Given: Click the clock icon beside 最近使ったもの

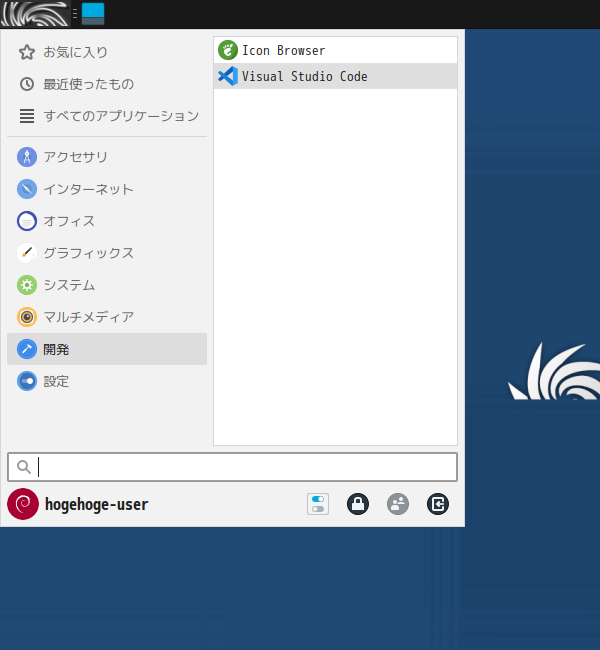Looking at the screenshot, I should pyautogui.click(x=27, y=84).
